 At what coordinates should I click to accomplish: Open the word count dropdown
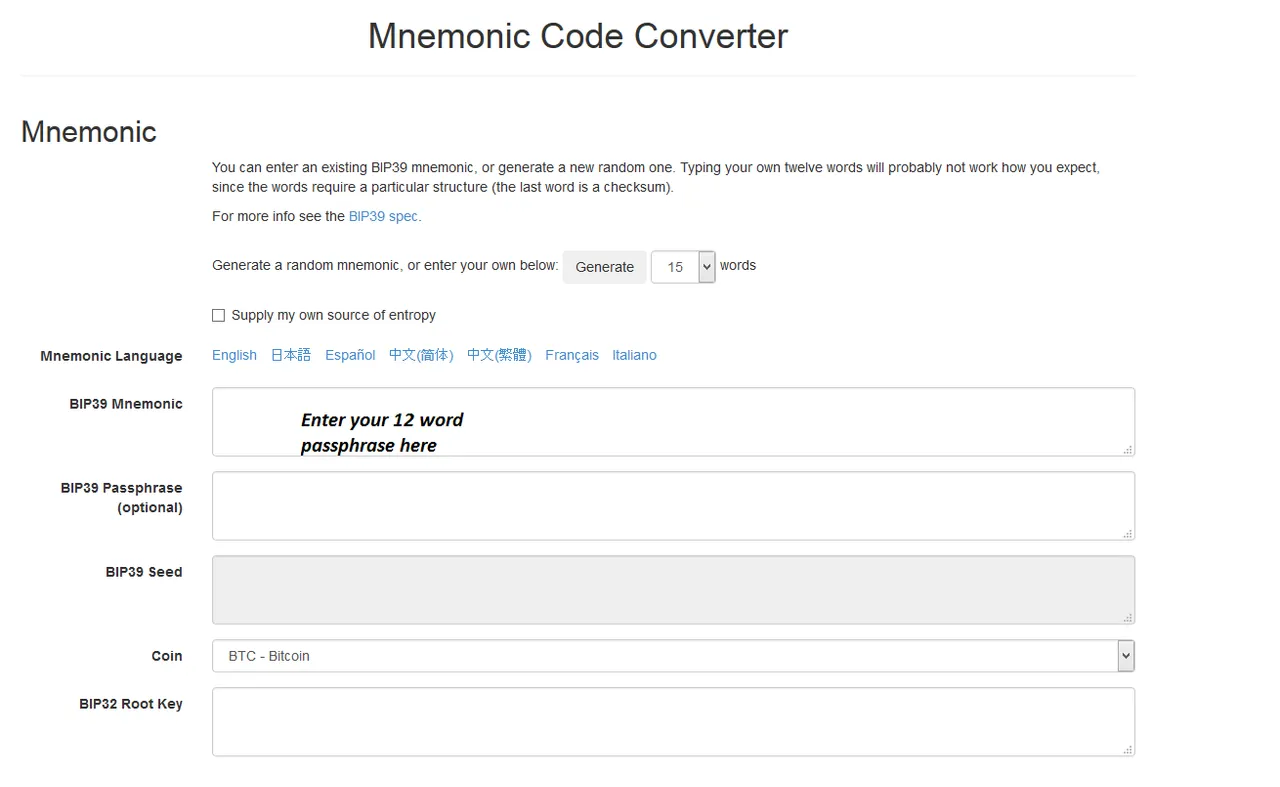683,267
